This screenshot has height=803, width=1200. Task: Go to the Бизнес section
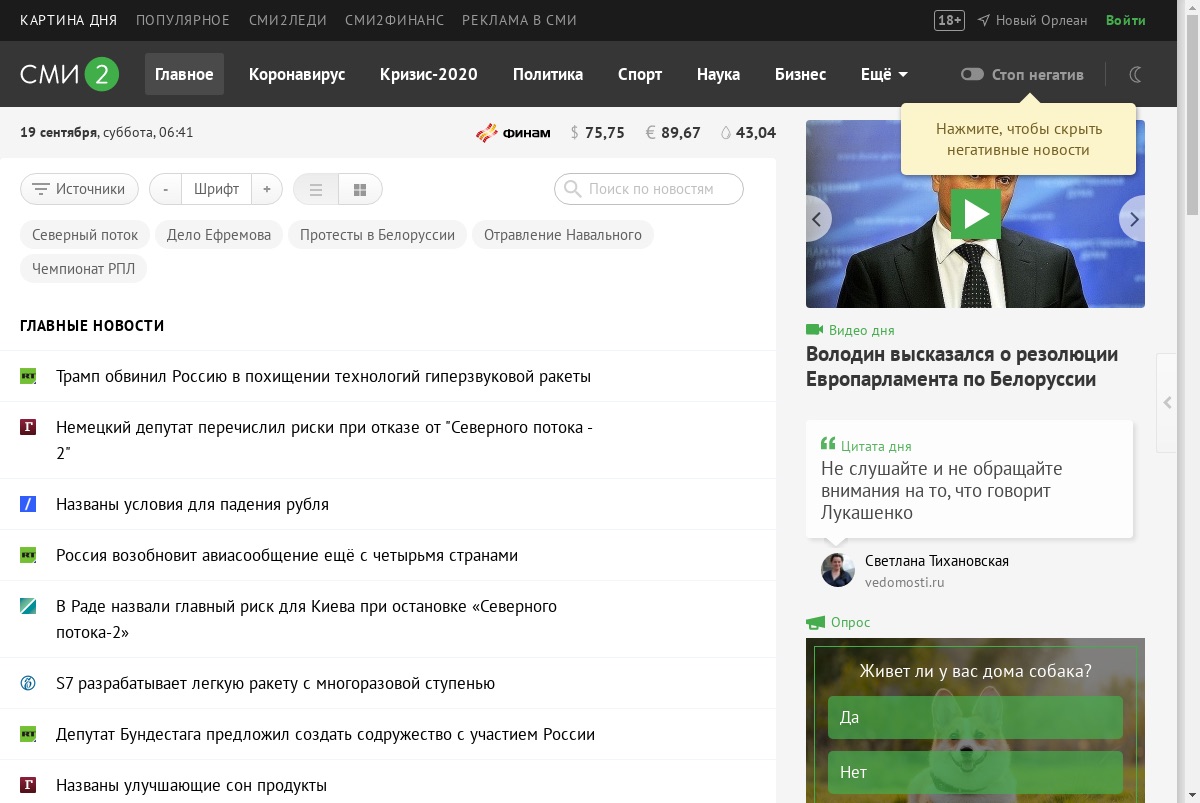click(x=800, y=74)
